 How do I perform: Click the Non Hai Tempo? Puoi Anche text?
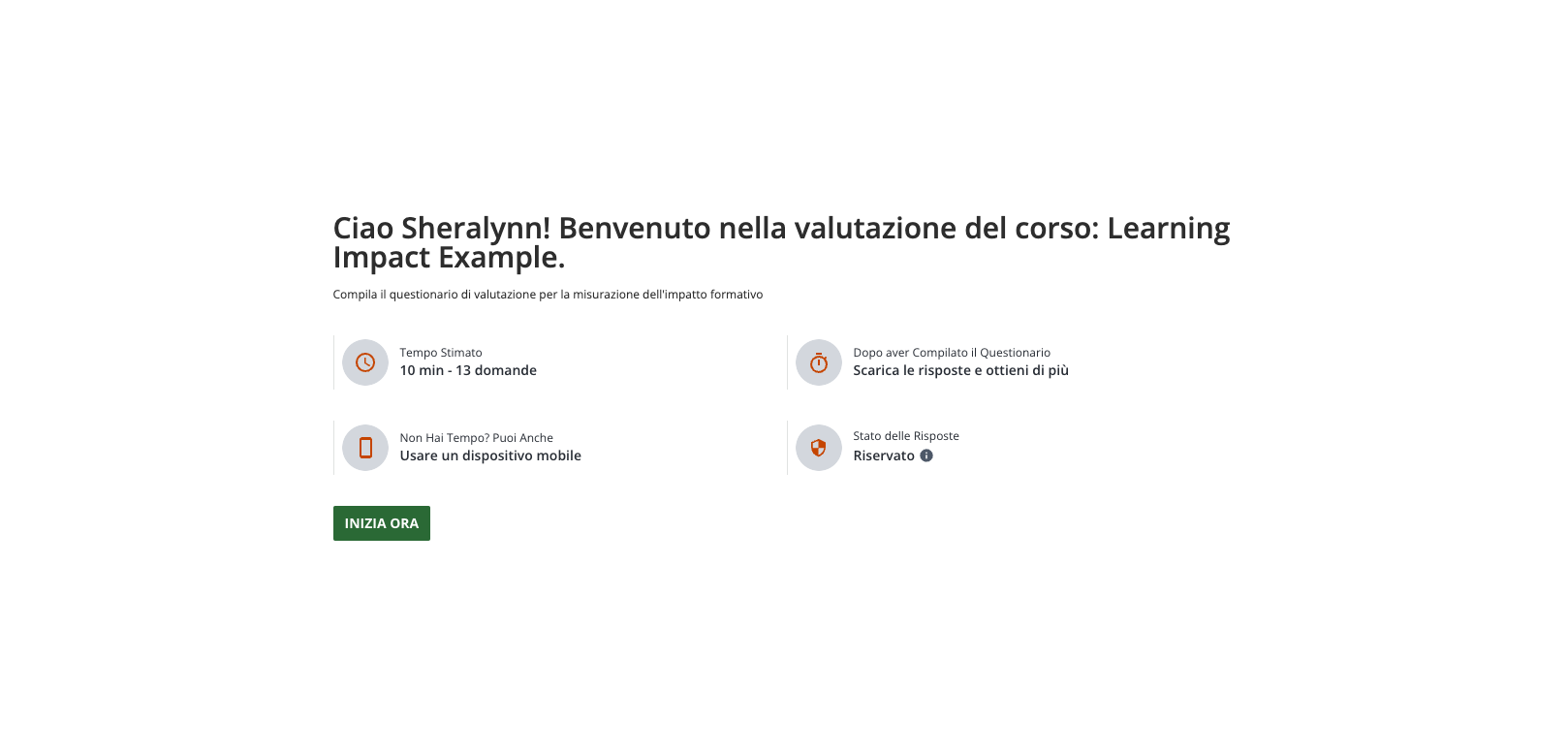click(476, 437)
